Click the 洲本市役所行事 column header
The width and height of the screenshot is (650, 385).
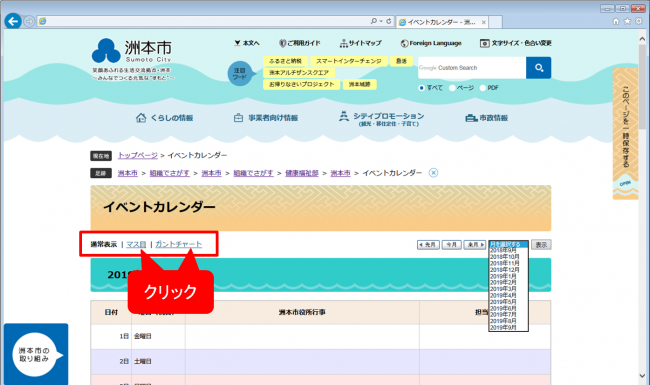(302, 312)
